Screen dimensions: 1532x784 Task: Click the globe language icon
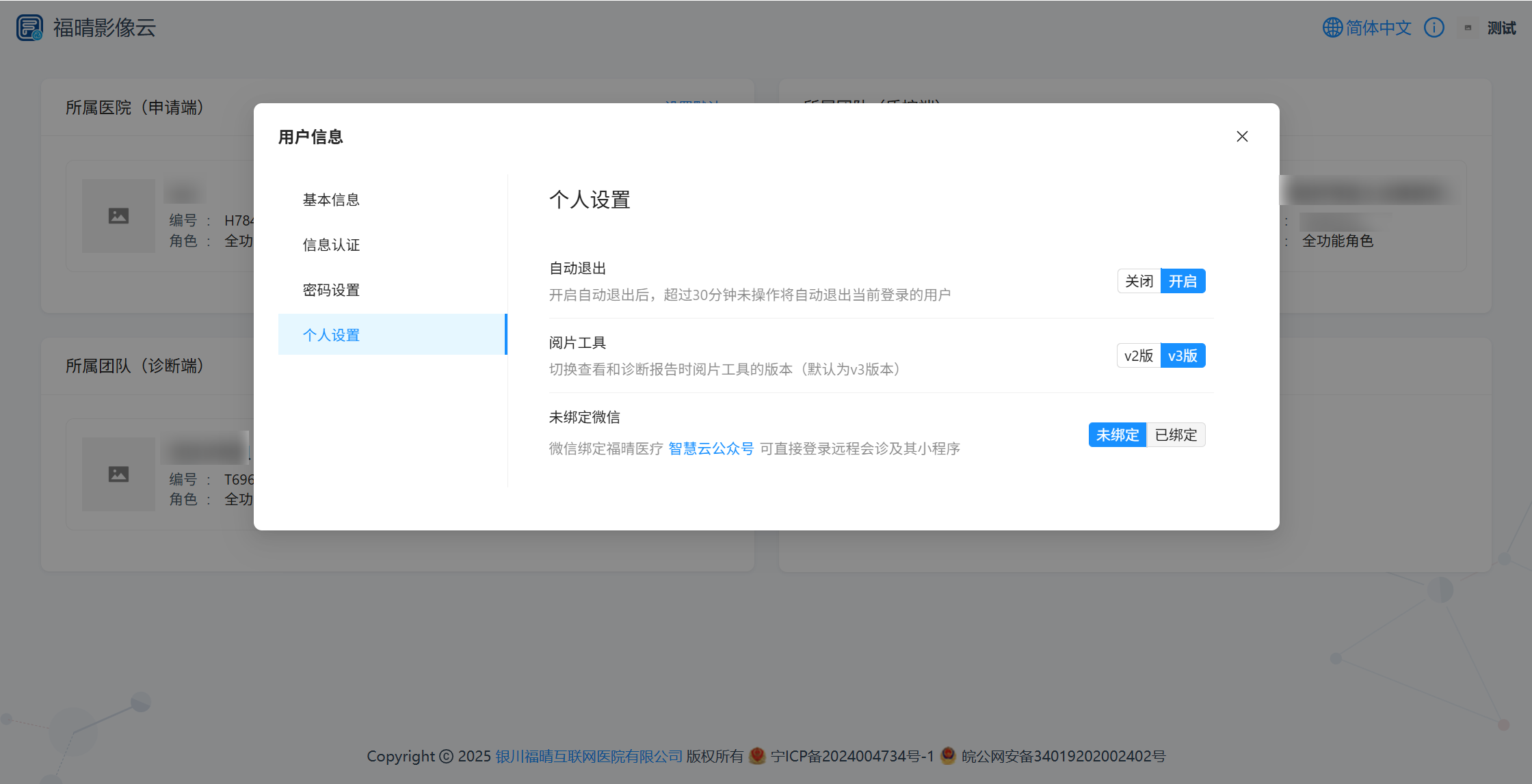[1332, 27]
